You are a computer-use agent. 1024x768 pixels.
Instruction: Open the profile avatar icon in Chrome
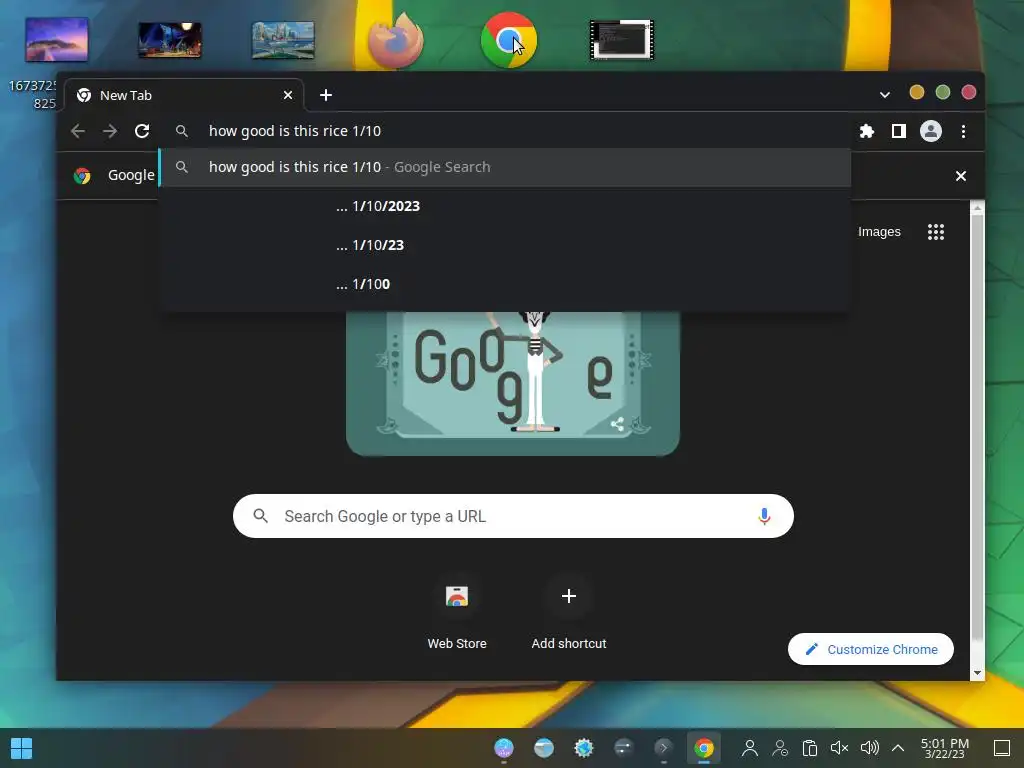coord(931,131)
